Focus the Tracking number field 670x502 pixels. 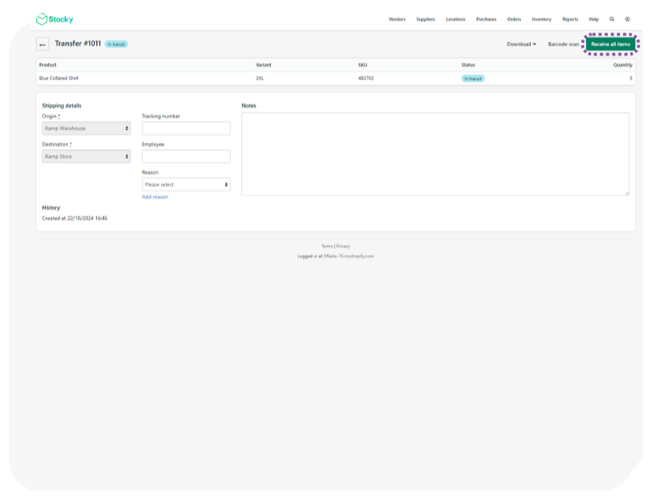tap(186, 128)
